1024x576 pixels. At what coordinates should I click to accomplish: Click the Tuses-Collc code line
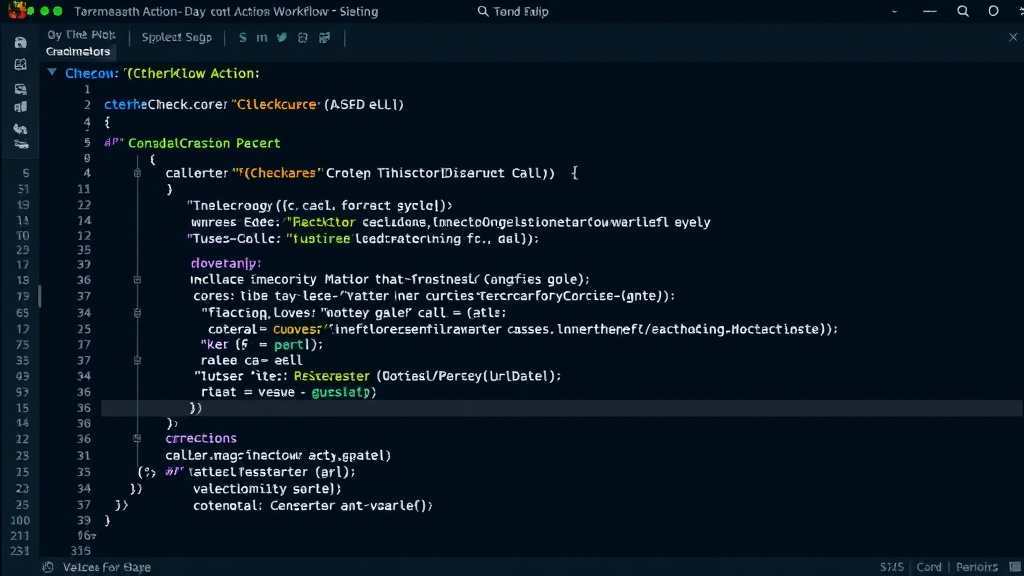[362, 239]
